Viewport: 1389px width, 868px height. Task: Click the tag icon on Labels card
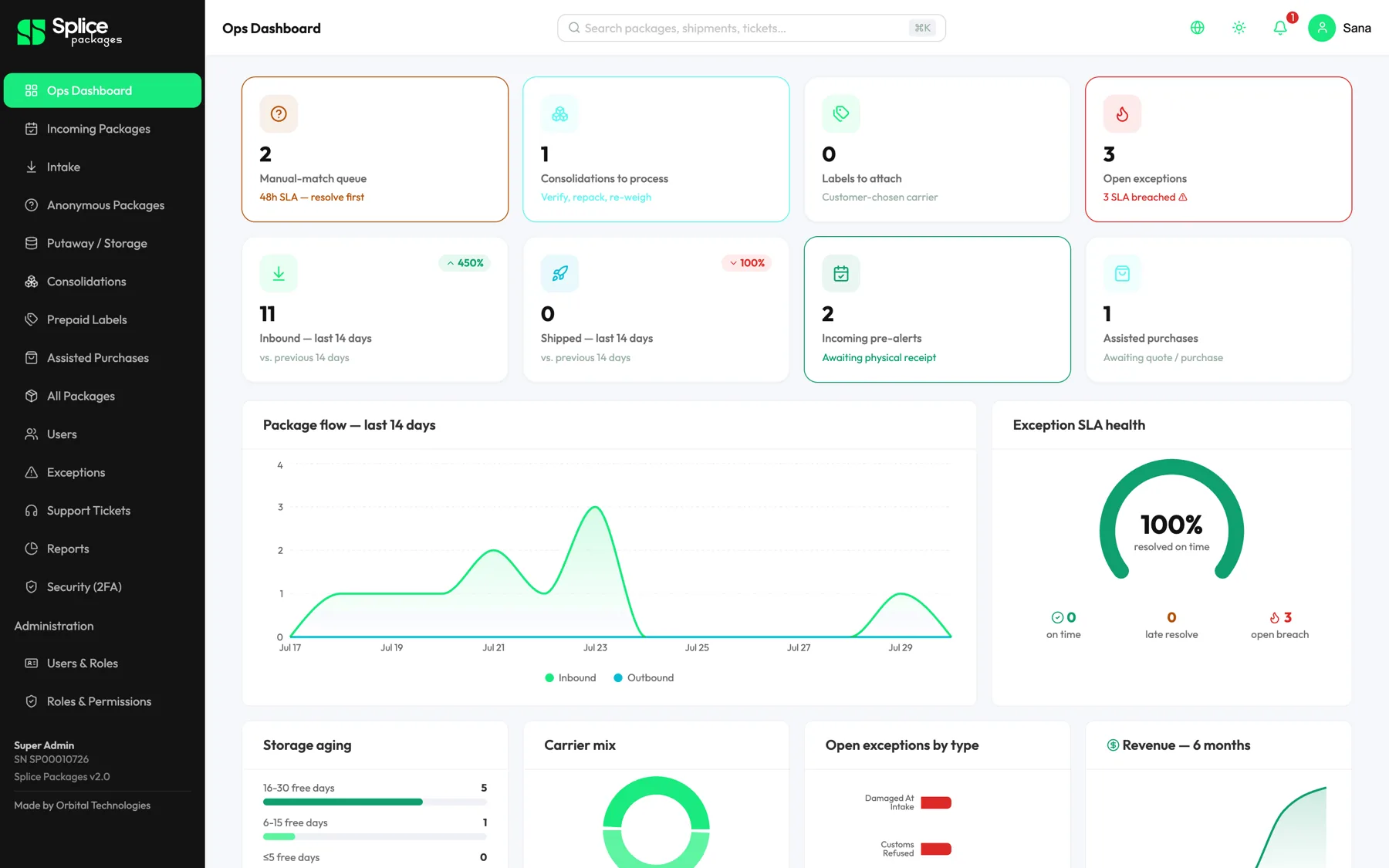coord(841,114)
